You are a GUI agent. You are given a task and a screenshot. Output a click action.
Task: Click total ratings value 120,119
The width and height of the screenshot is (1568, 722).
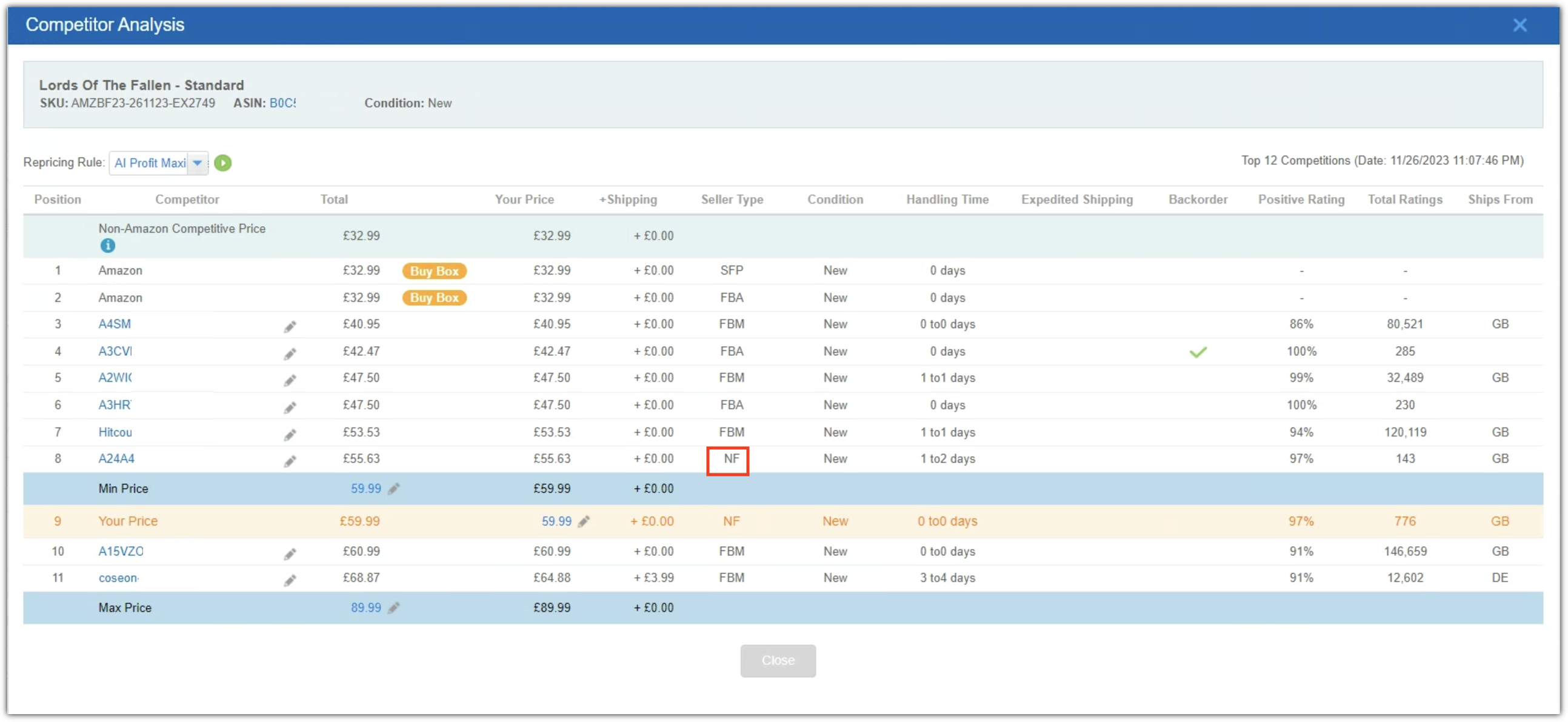[x=1404, y=432]
